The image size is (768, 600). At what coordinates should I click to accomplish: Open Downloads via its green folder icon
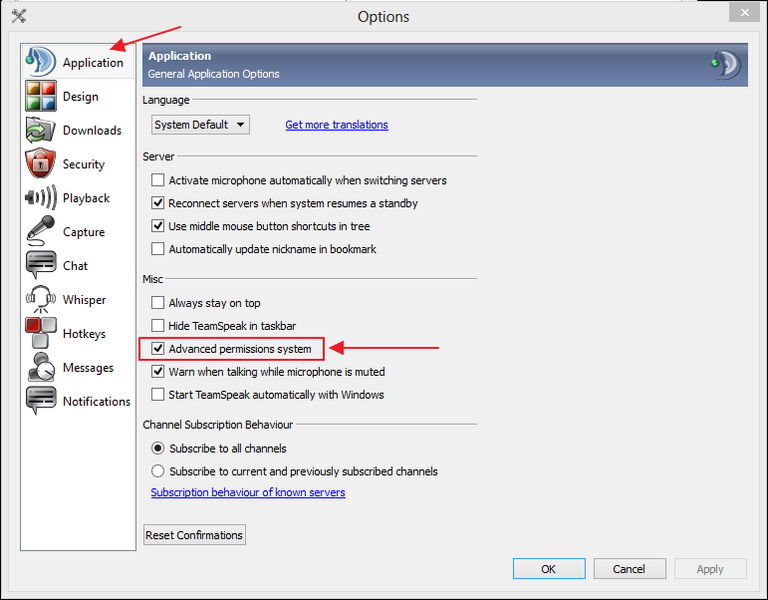(x=40, y=131)
